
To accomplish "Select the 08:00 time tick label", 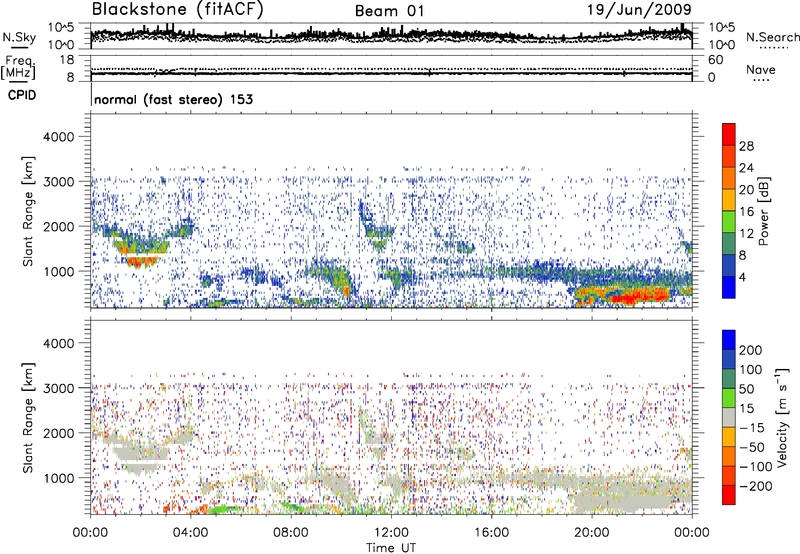I will [290, 533].
